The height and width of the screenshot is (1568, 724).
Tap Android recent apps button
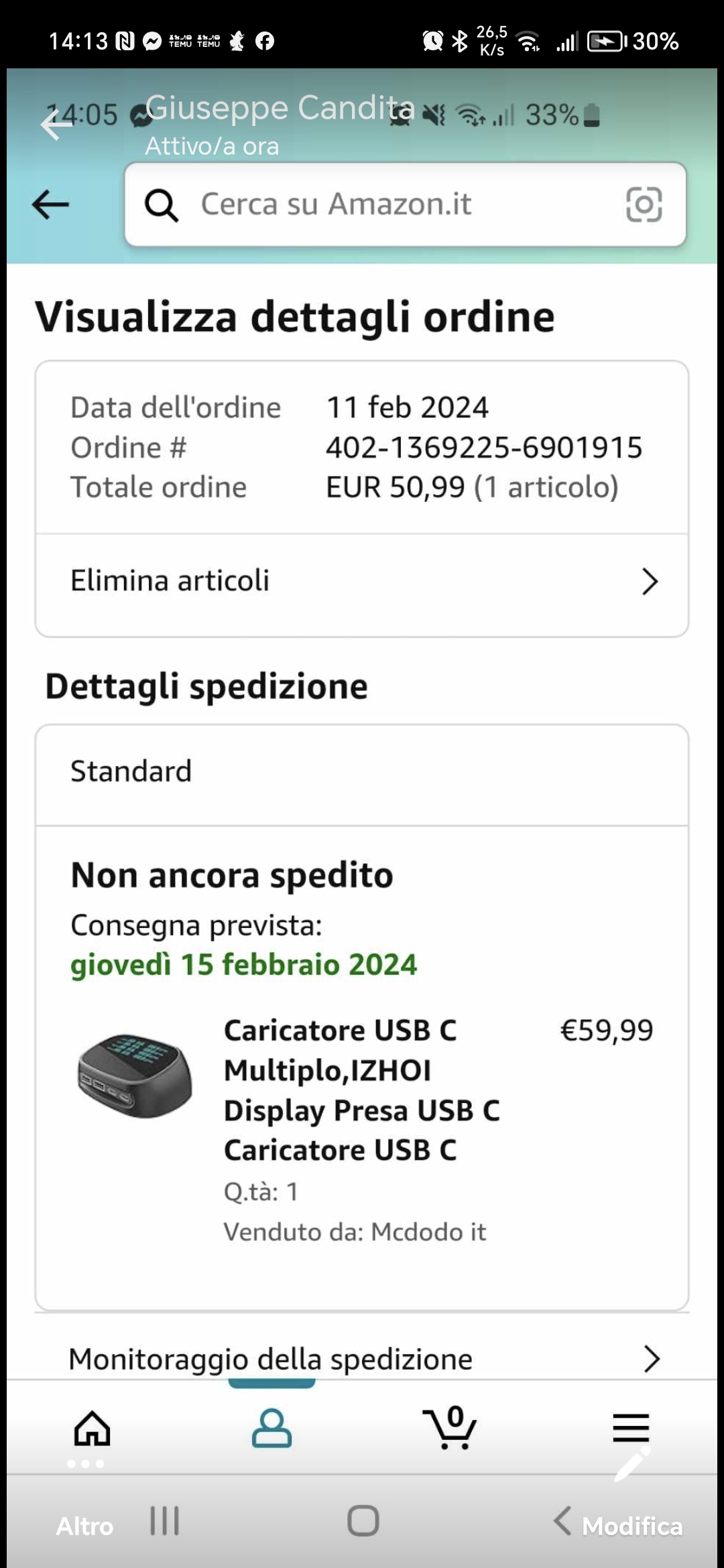coord(165,1521)
